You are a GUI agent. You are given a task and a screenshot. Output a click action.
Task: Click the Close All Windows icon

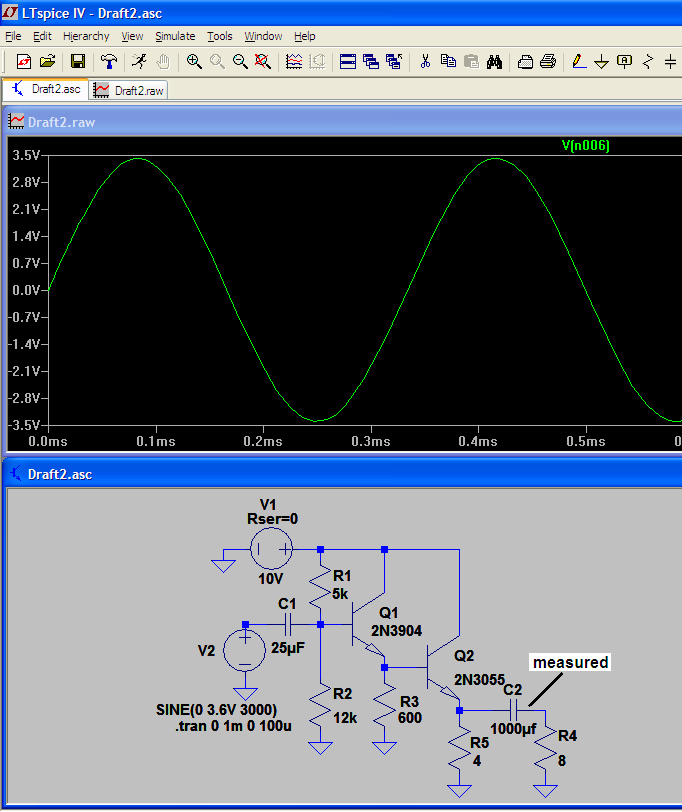[x=394, y=62]
